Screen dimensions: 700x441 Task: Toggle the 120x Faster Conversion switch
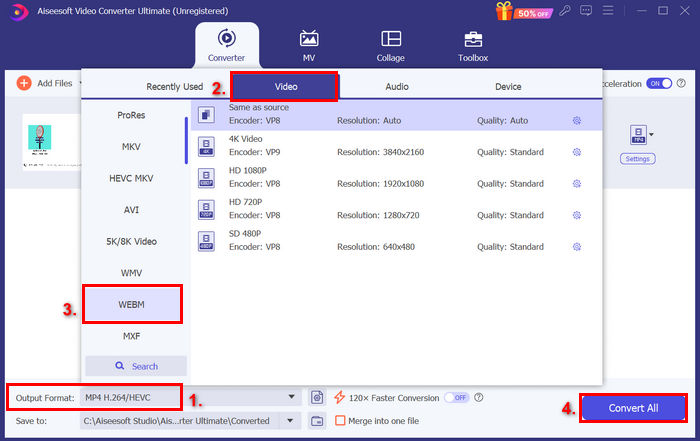tap(456, 397)
